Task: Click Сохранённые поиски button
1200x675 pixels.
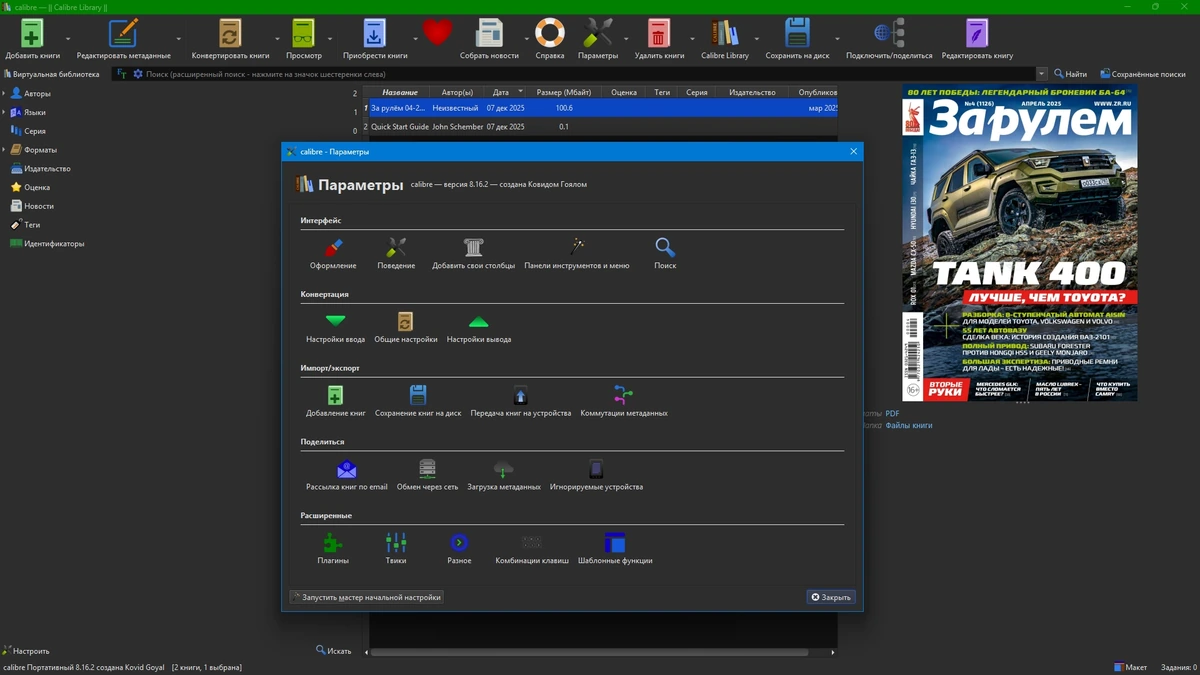Action: point(1143,74)
